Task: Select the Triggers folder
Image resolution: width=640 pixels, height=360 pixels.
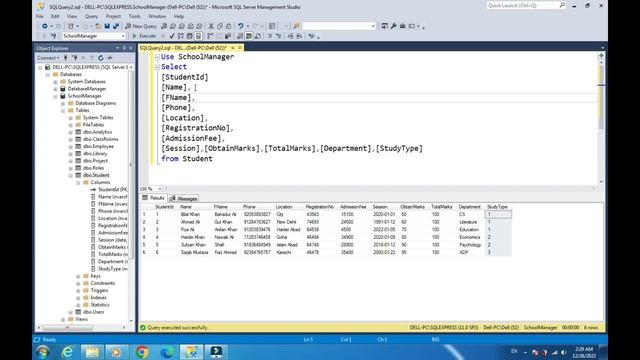Action: point(99,291)
